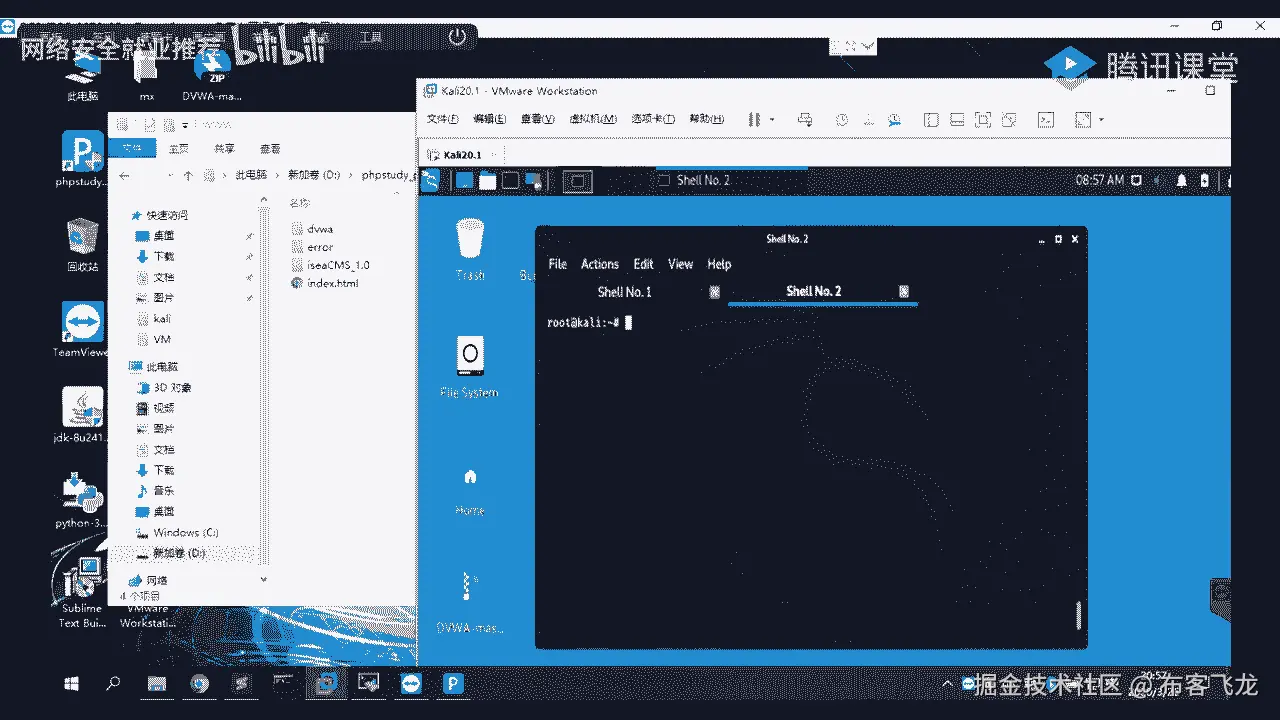Open VMware snapshot manager icon
The width and height of the screenshot is (1280, 720).
tap(894, 120)
